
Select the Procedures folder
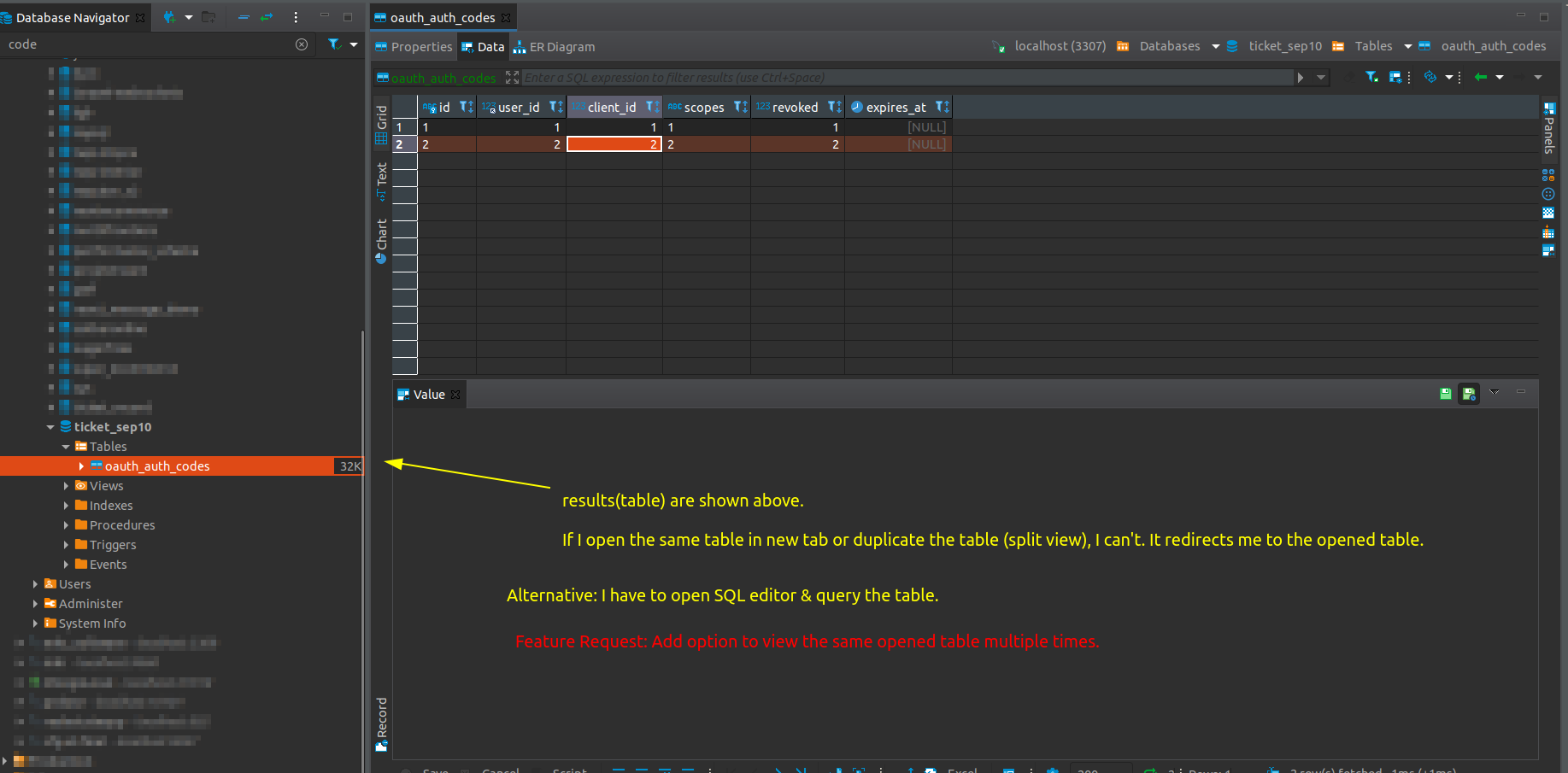tap(115, 525)
